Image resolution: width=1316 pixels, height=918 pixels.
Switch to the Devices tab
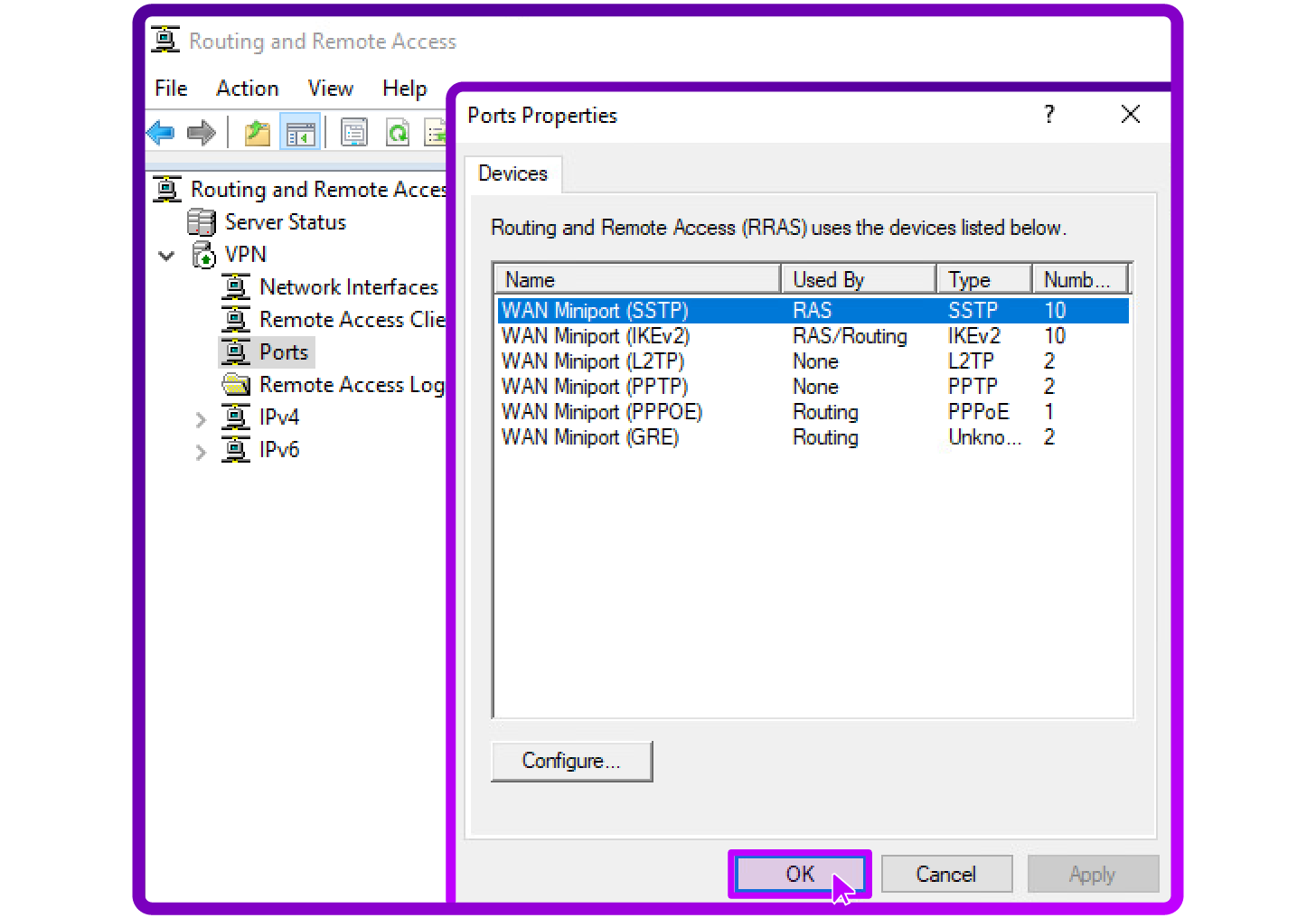pos(512,173)
